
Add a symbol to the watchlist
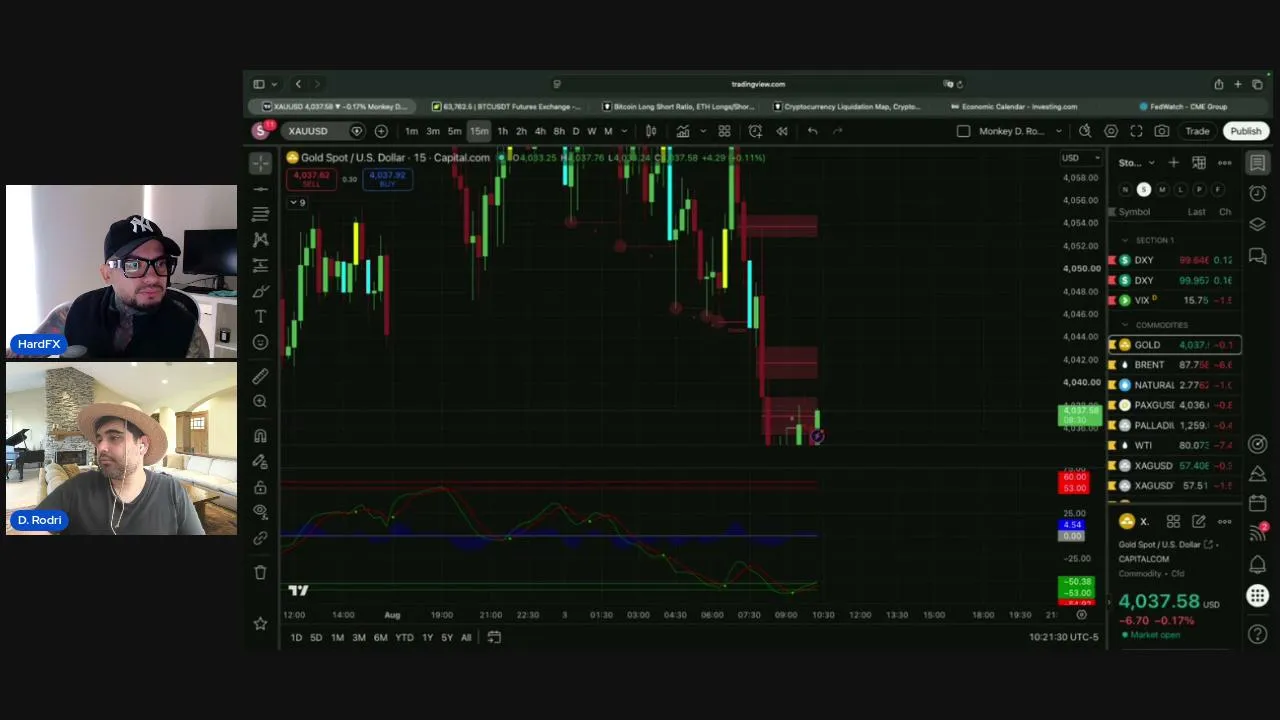click(1173, 163)
